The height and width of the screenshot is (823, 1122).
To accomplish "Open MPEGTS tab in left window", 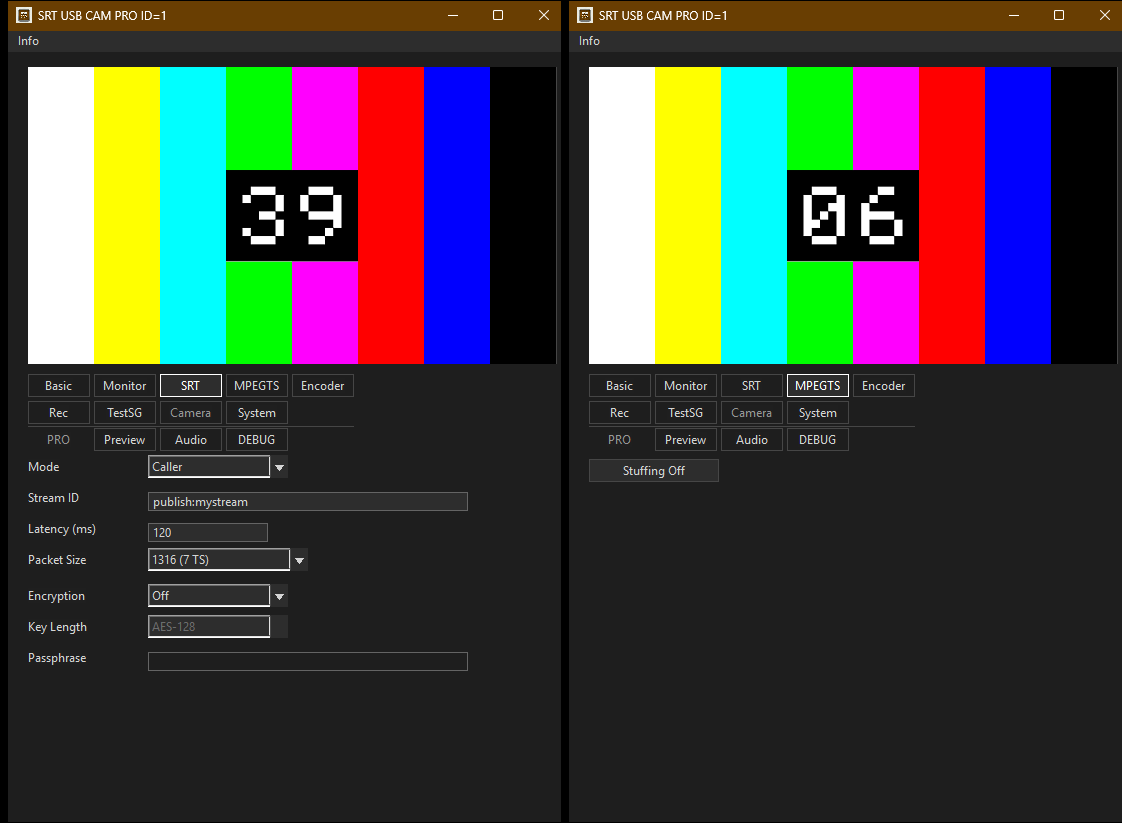I will pos(257,386).
